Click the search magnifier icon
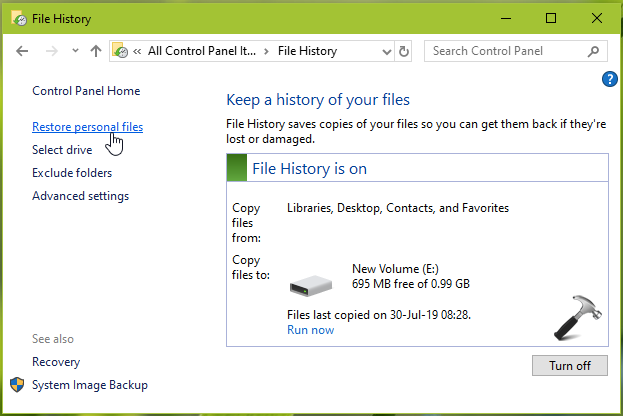 click(x=593, y=51)
